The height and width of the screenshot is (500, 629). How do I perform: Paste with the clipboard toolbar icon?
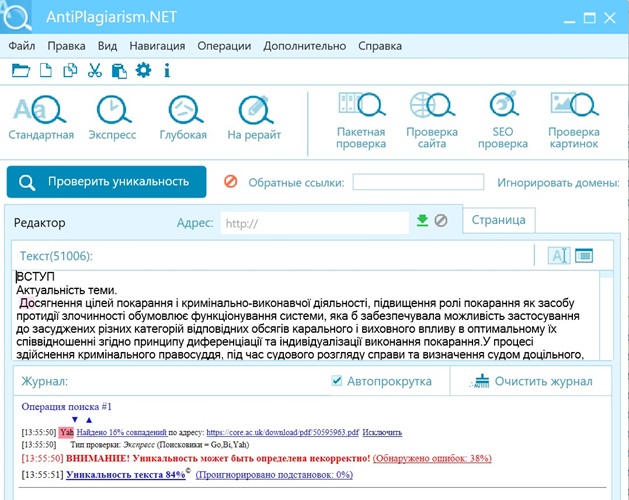[119, 71]
